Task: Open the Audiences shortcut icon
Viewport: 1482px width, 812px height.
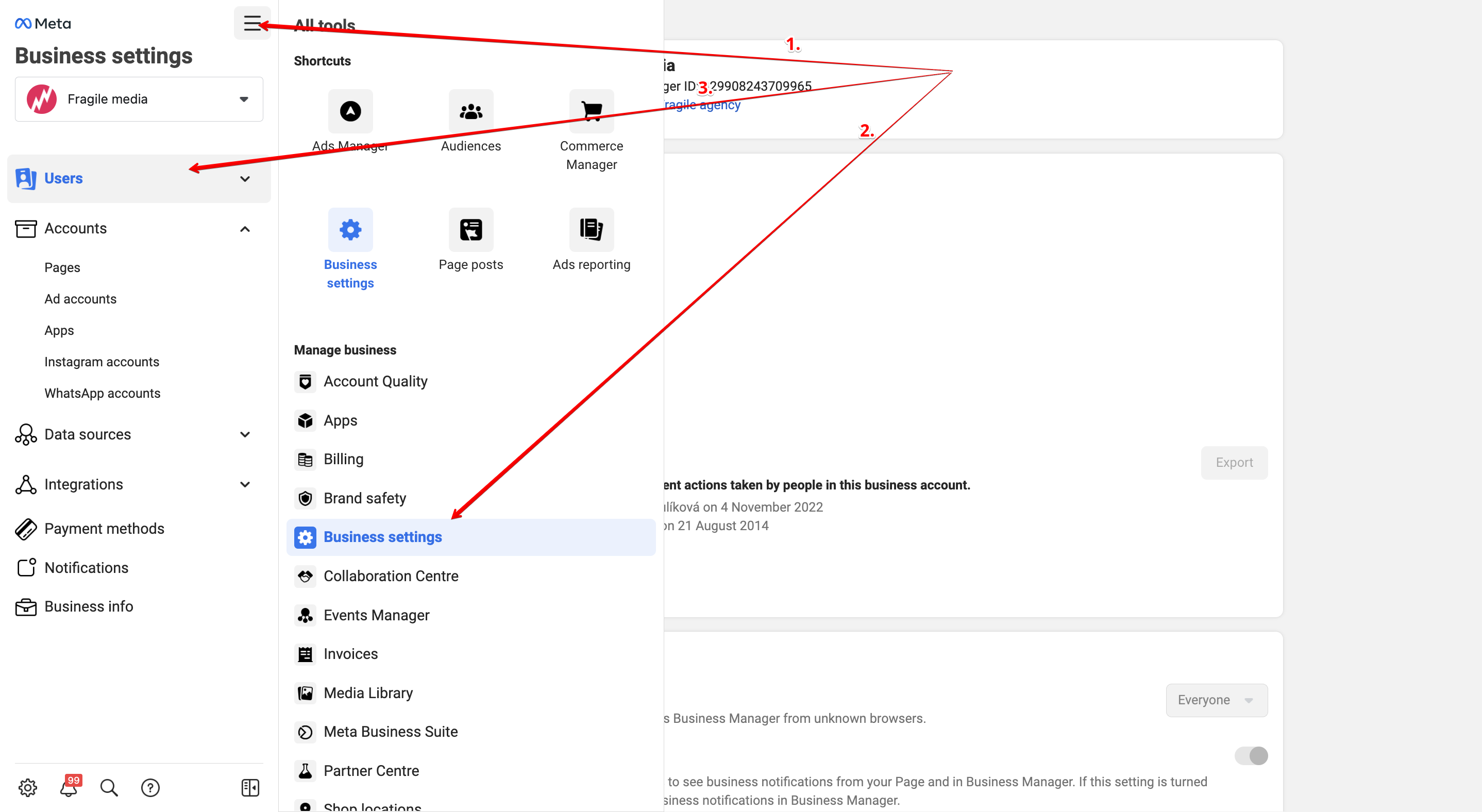Action: [470, 111]
